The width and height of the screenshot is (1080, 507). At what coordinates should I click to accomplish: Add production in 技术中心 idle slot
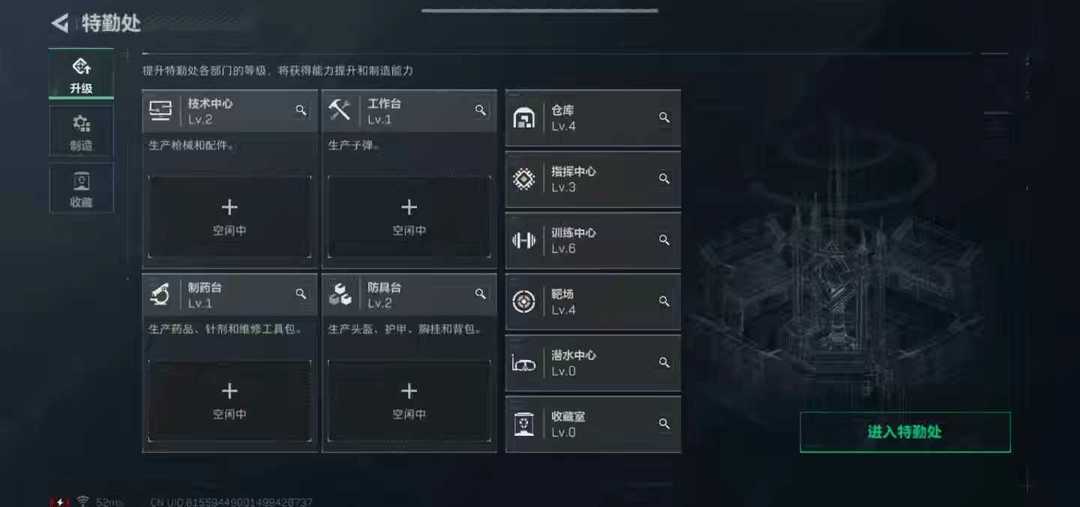point(229,217)
